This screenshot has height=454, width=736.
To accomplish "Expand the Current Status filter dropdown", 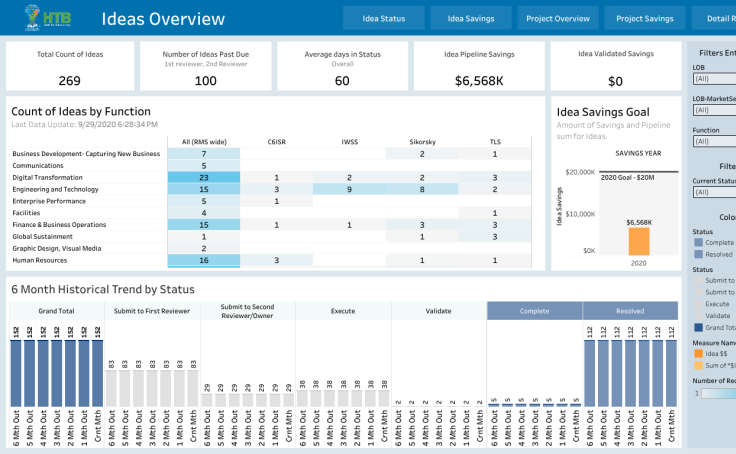I will click(713, 192).
